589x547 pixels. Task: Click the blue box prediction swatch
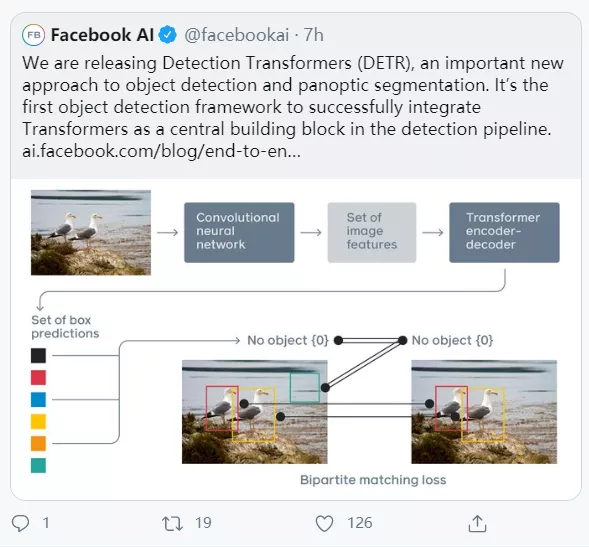pyautogui.click(x=38, y=399)
